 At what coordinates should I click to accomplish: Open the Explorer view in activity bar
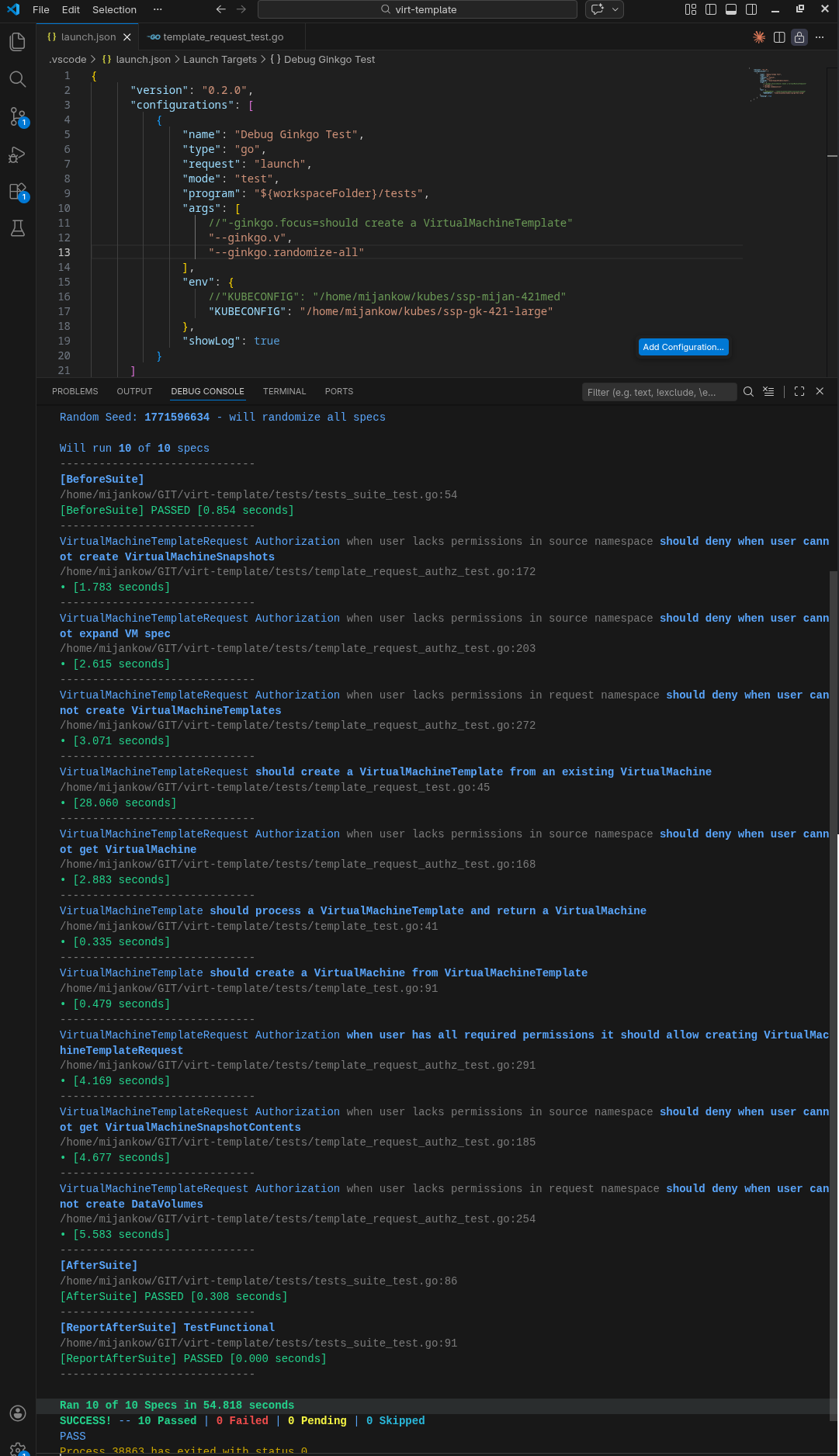click(x=17, y=42)
